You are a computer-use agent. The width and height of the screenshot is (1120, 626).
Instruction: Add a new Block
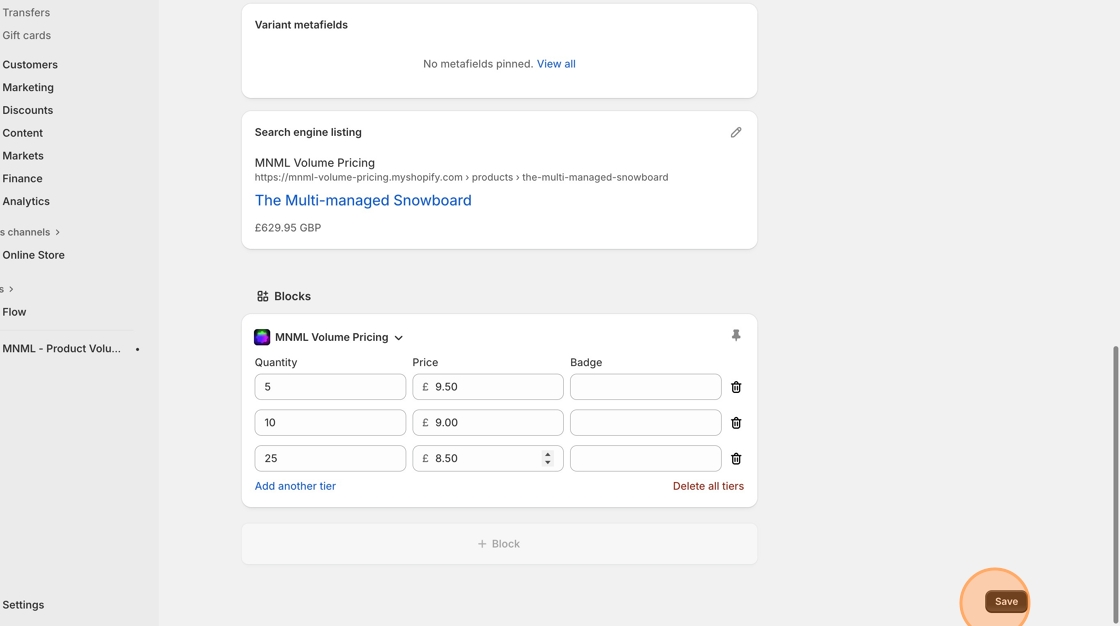[x=499, y=544]
